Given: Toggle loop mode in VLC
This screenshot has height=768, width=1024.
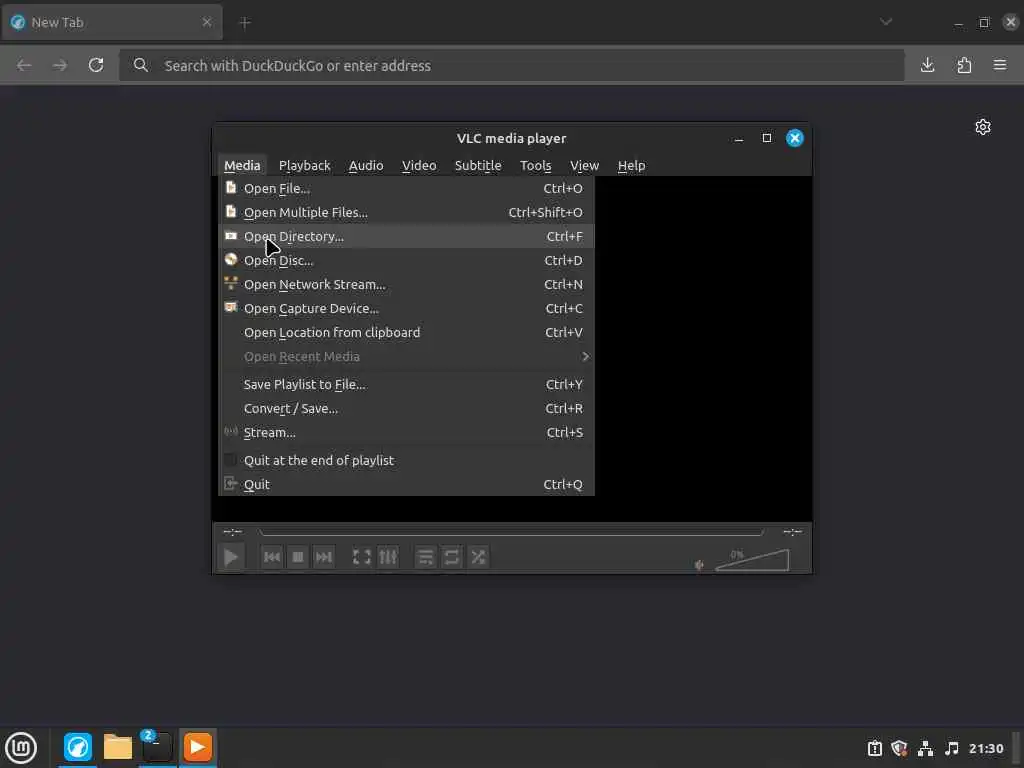Looking at the screenshot, I should 451,557.
